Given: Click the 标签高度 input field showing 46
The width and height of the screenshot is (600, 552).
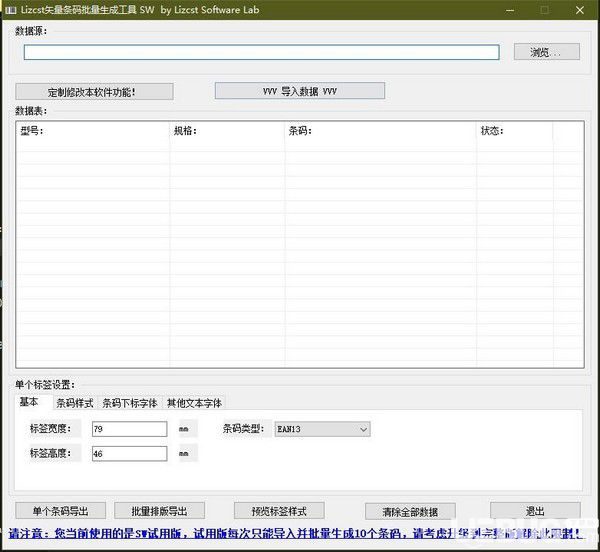Looking at the screenshot, I should click(x=129, y=454).
